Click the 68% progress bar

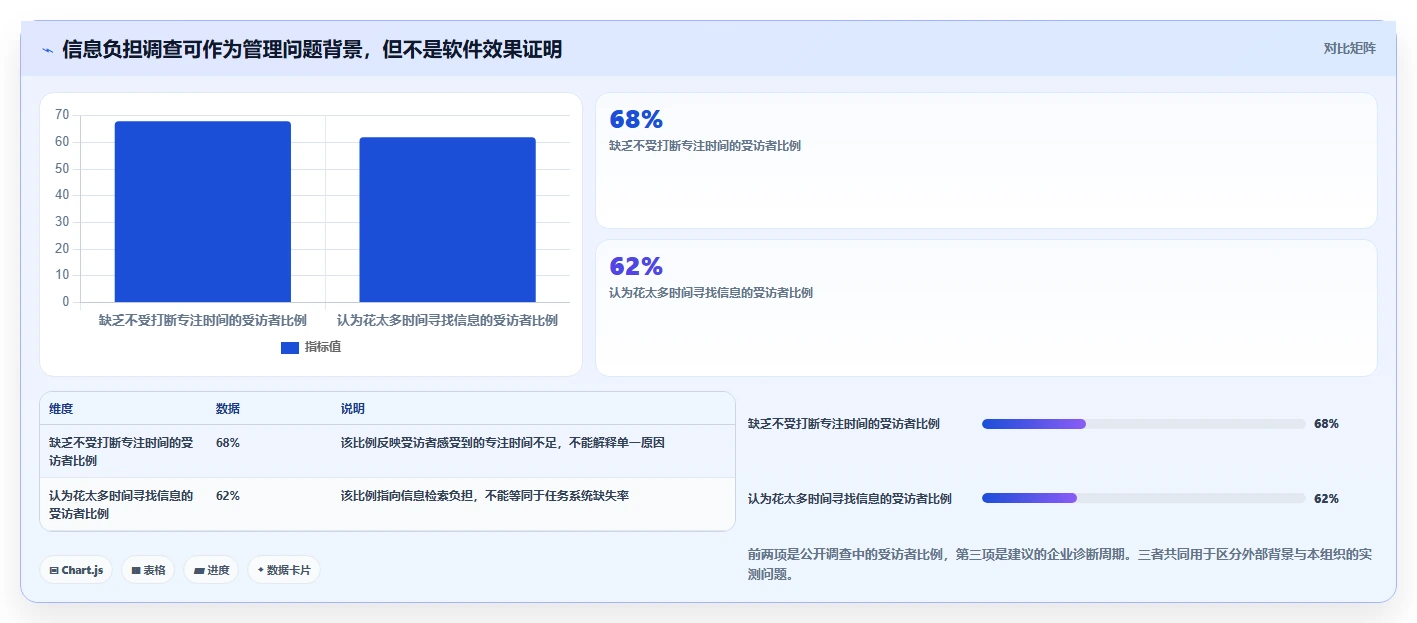coord(1144,424)
